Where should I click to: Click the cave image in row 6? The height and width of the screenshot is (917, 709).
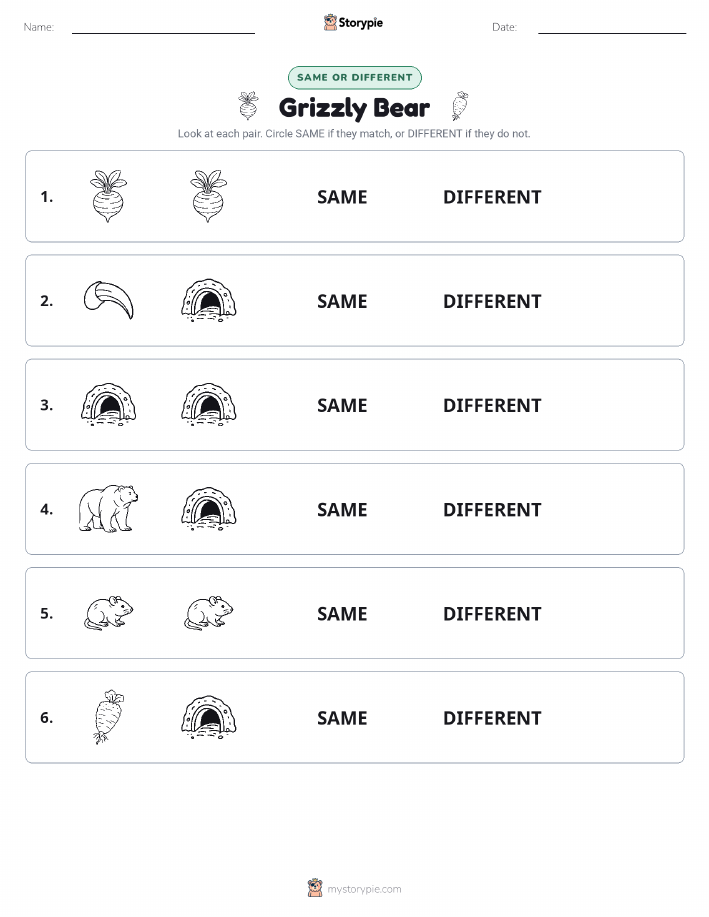pyautogui.click(x=209, y=717)
